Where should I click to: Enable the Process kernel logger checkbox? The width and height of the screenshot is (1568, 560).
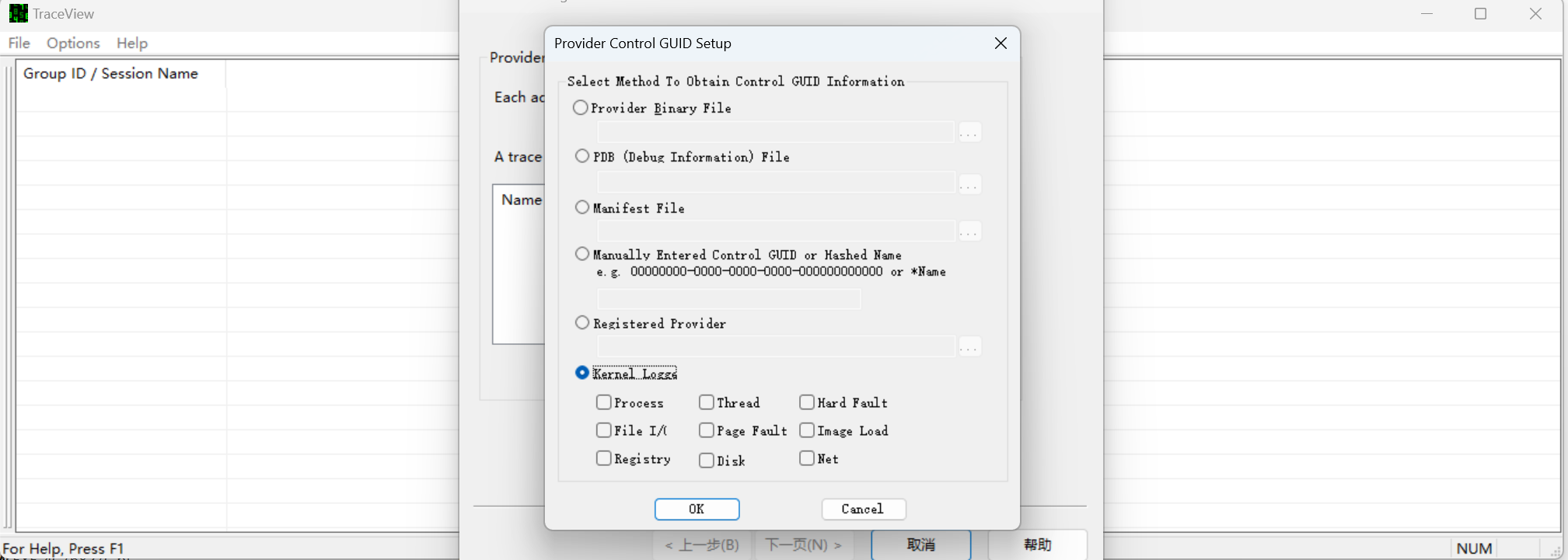(x=604, y=402)
